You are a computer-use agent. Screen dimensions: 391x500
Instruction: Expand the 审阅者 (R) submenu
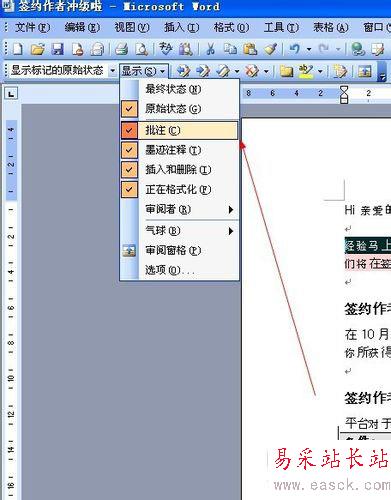click(x=179, y=209)
